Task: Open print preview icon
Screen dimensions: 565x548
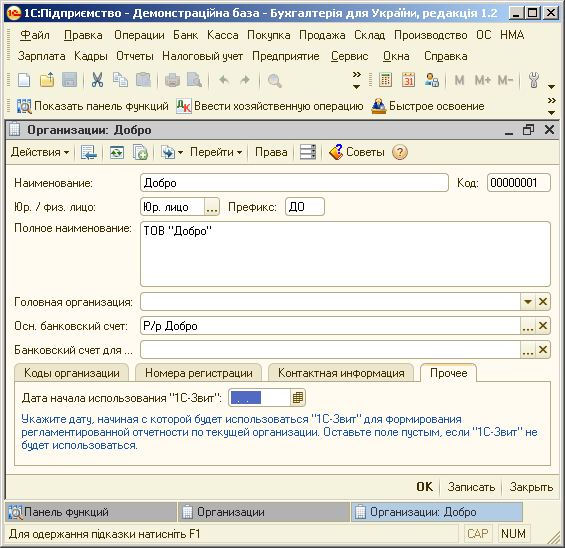Action: tap(195, 80)
